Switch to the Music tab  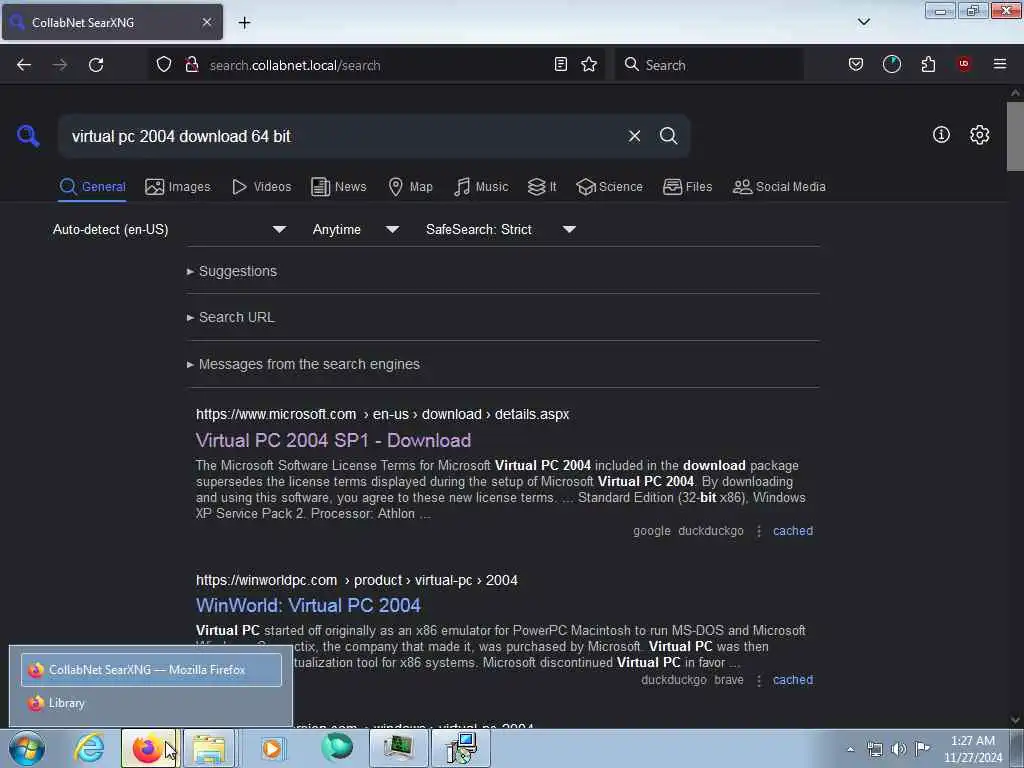(481, 187)
